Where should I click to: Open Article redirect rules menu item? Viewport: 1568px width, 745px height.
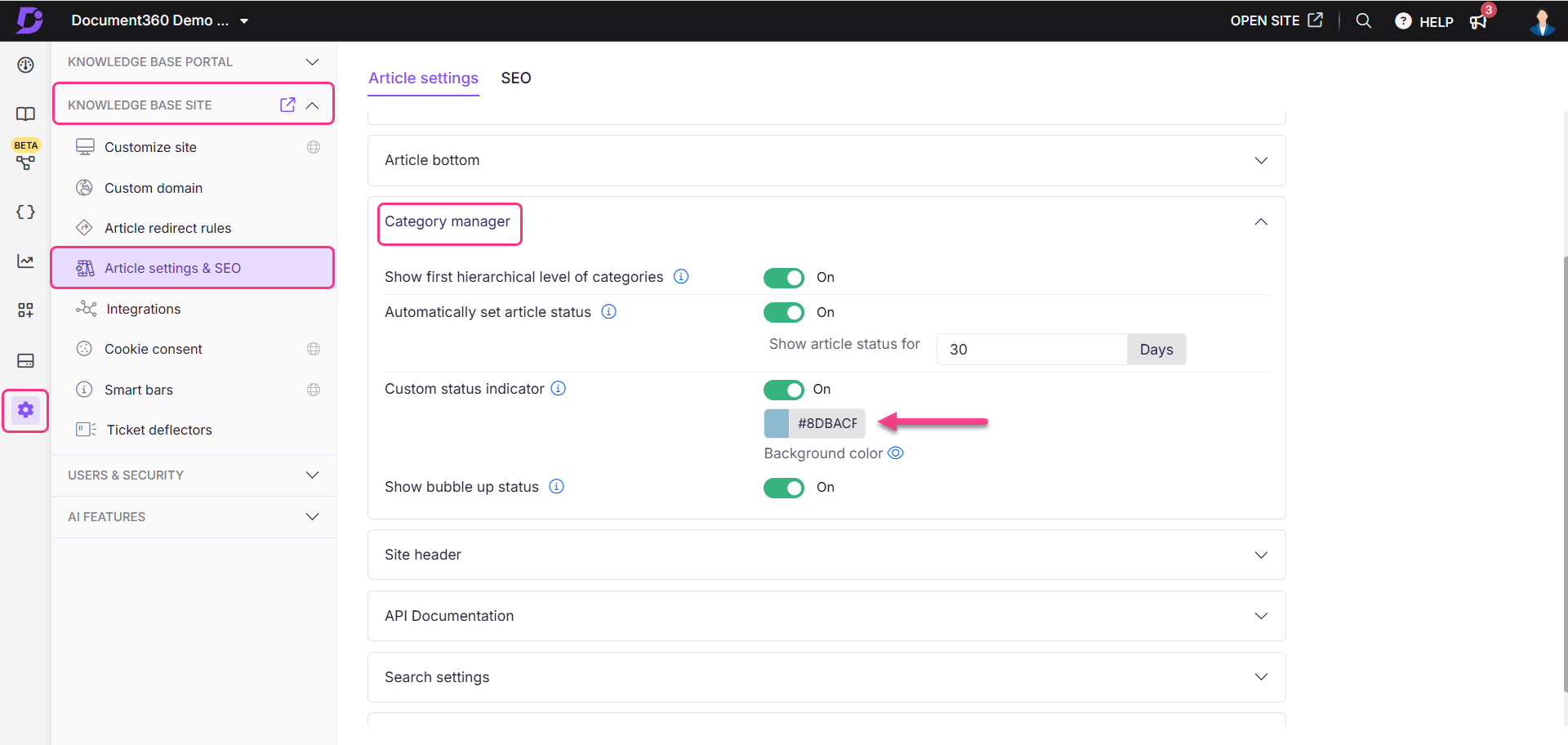point(193,228)
